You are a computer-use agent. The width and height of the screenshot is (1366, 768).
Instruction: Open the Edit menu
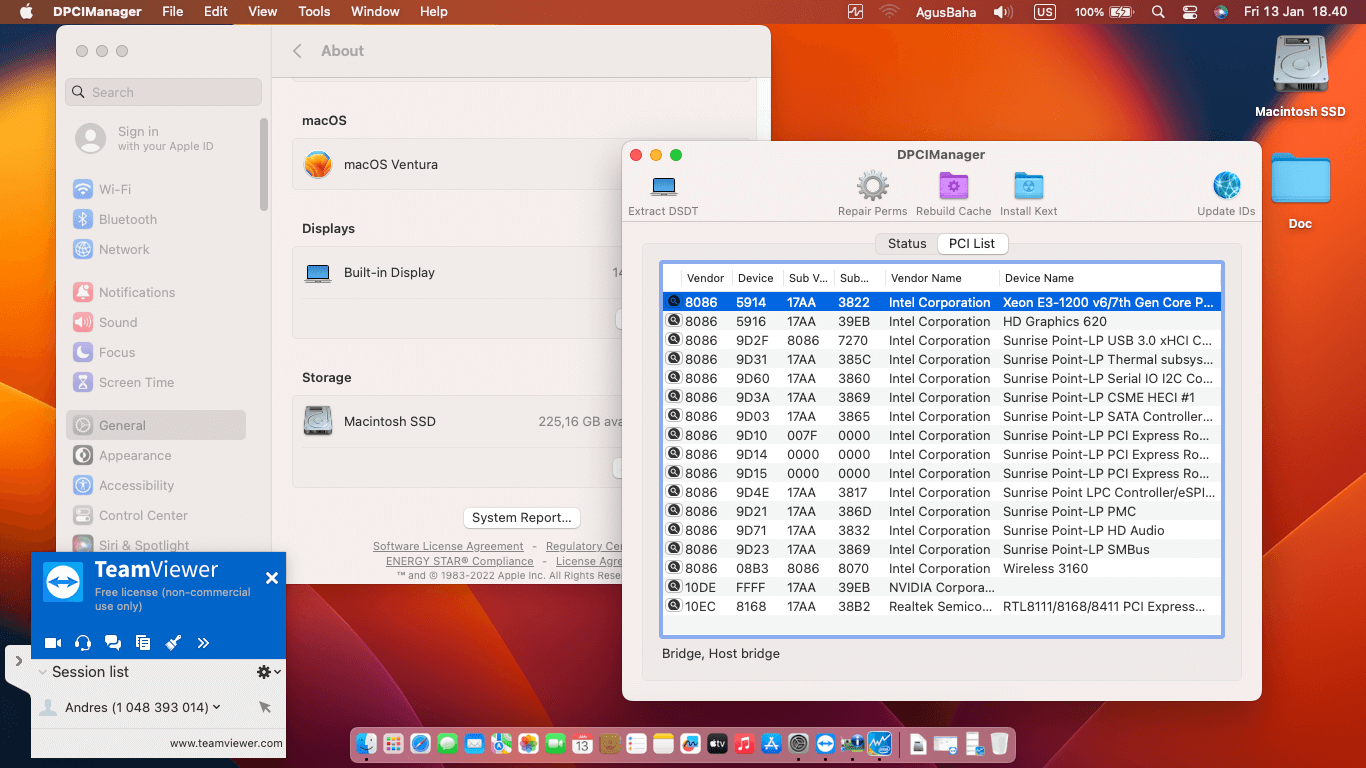pyautogui.click(x=216, y=12)
